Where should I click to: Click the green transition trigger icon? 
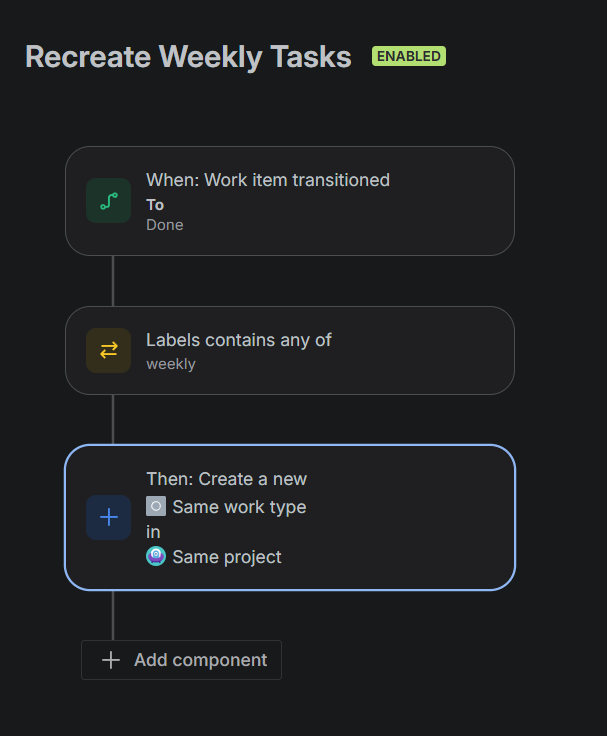click(108, 201)
